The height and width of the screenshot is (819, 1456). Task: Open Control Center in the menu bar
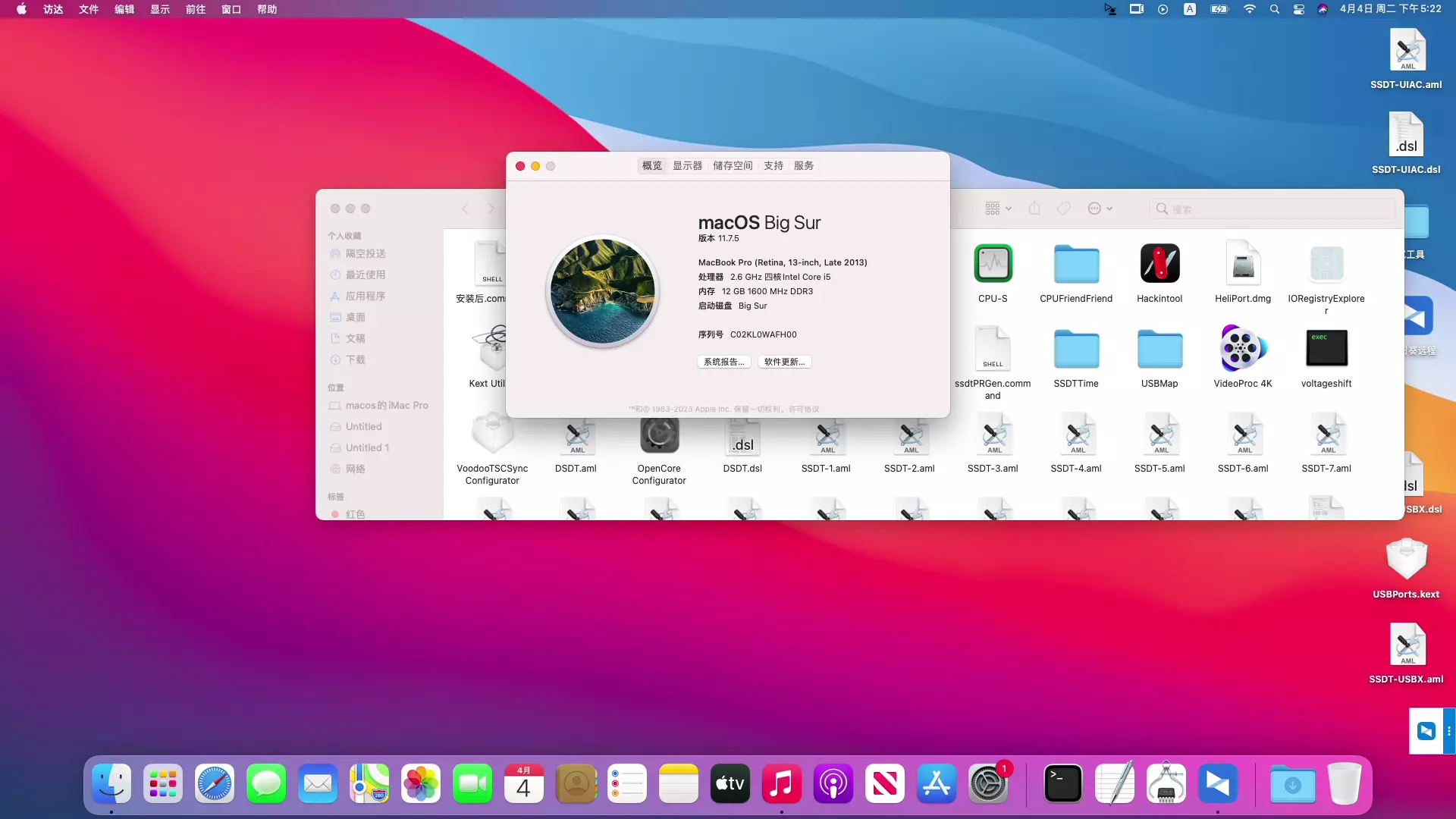1298,9
